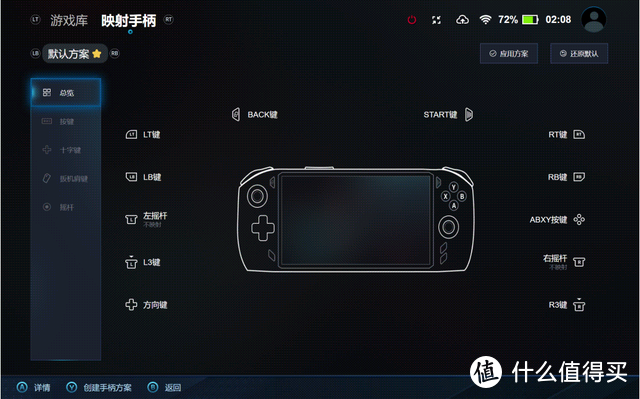640x399 pixels.
Task: Open 十字键 in the sidebar
Action: tap(66, 150)
